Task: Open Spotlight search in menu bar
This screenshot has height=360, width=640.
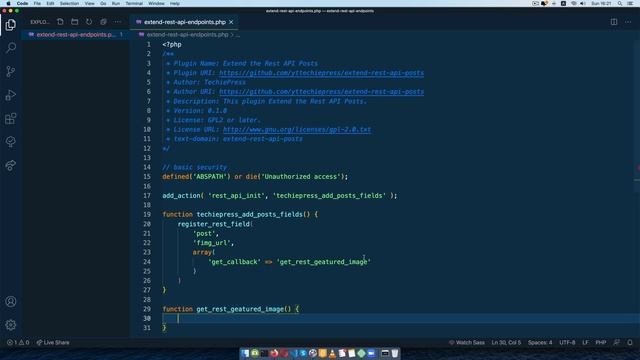Action: 620,3
